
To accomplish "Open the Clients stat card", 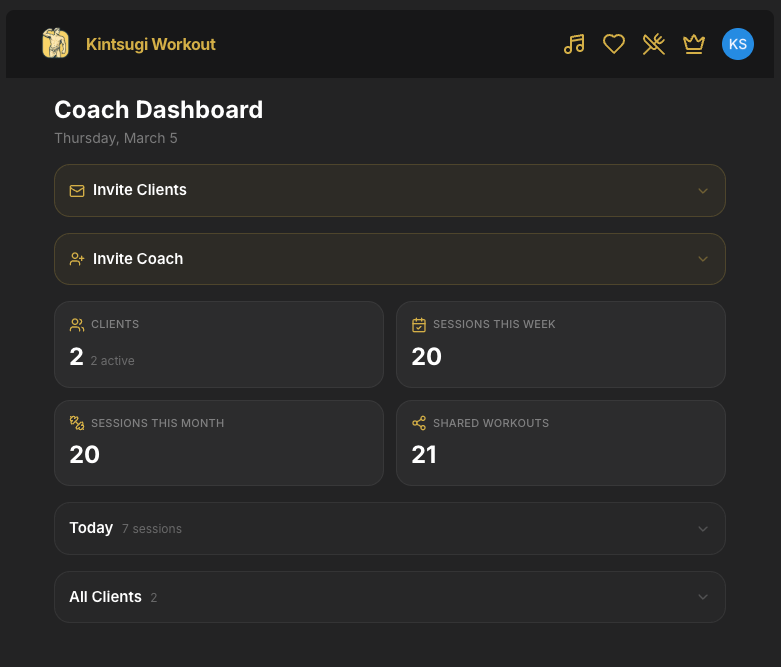I will coord(218,344).
